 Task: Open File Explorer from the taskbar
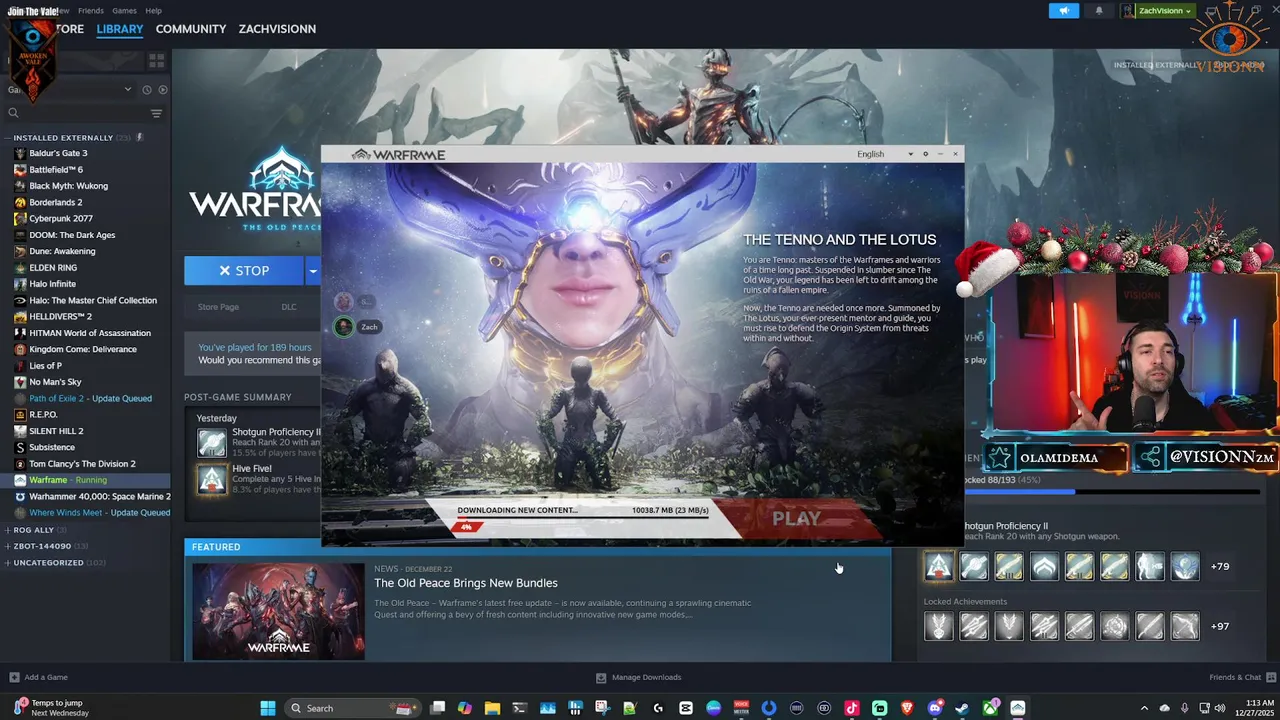pyautogui.click(x=492, y=708)
